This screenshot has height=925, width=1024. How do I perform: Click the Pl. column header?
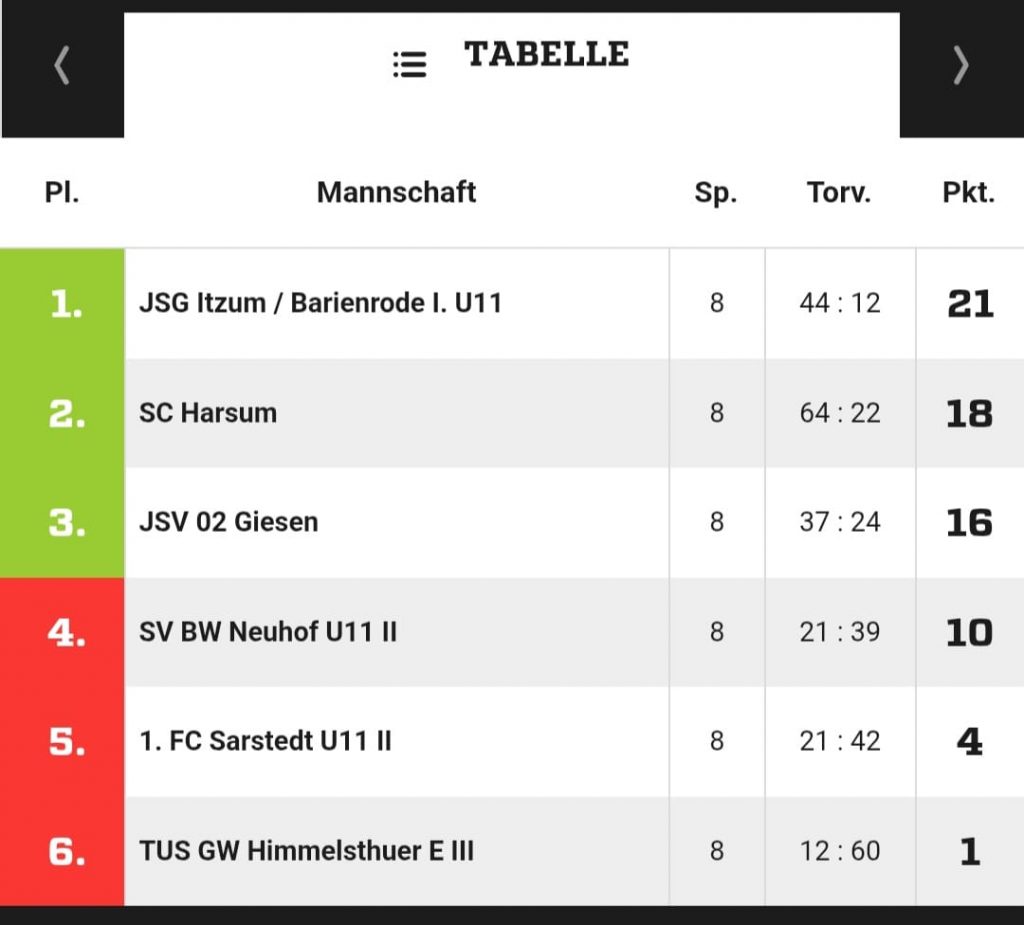coord(62,192)
